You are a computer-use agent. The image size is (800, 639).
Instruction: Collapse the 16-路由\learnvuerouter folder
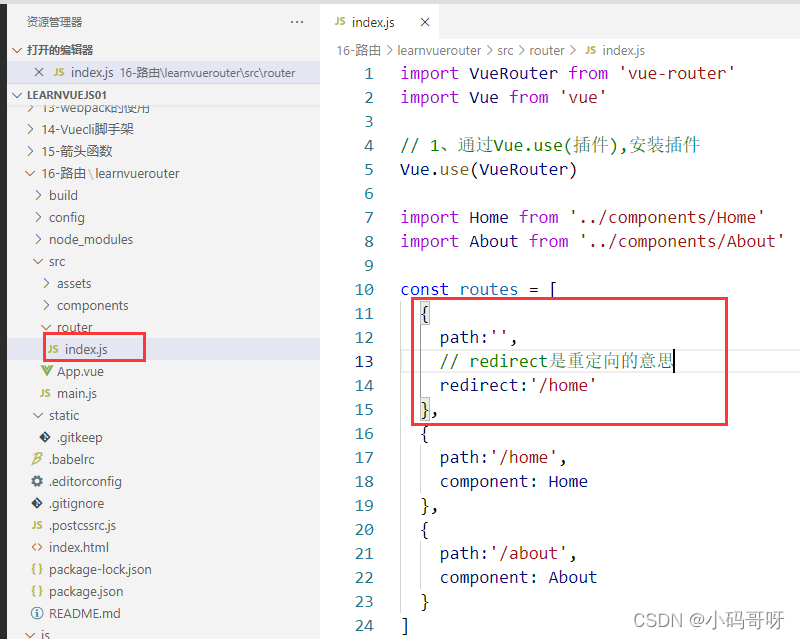pos(31,174)
